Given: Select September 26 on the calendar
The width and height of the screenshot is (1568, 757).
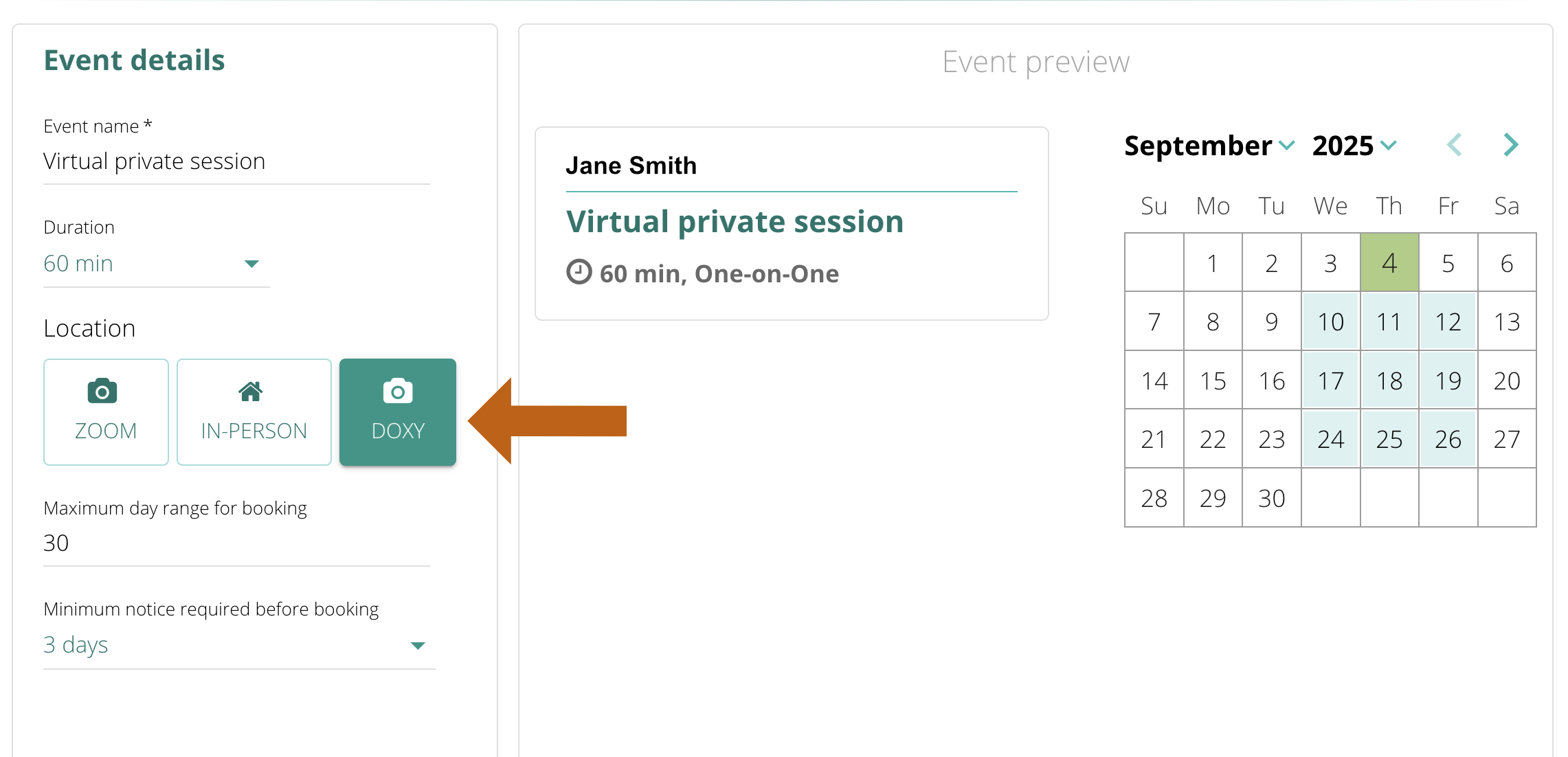Looking at the screenshot, I should click(x=1448, y=439).
